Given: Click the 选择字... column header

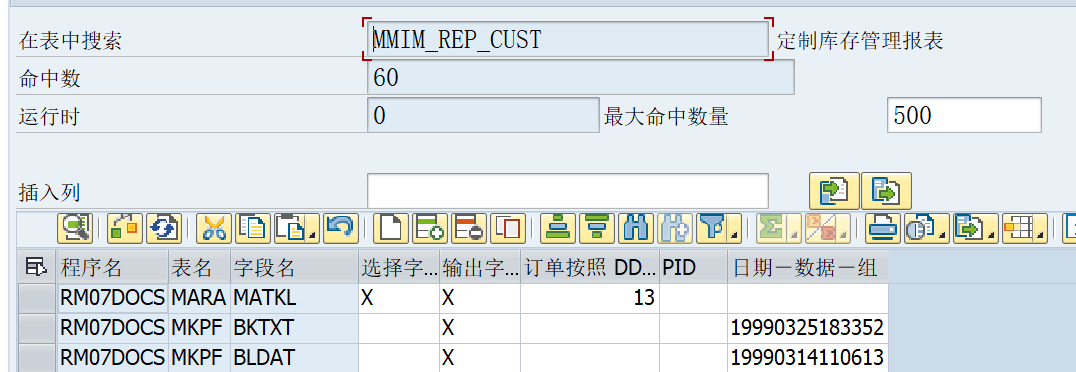Looking at the screenshot, I should click(399, 268).
